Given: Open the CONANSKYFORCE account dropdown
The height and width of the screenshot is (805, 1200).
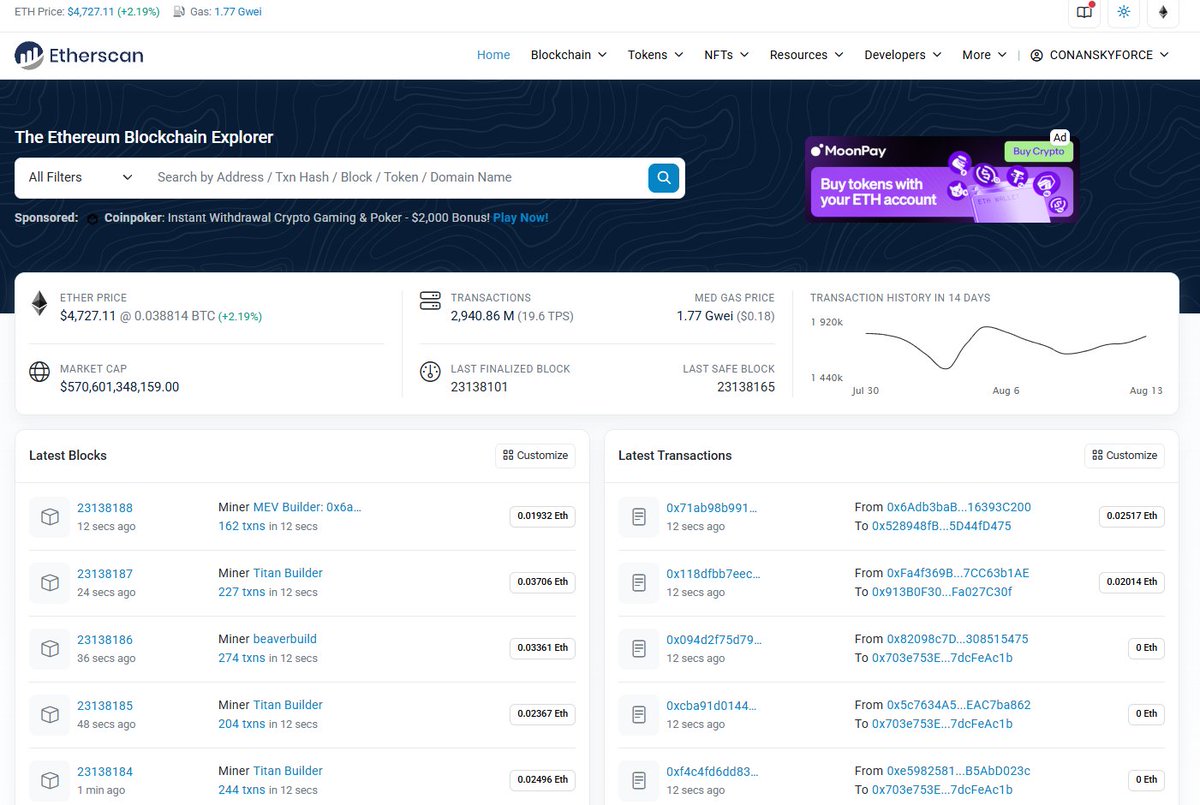Looking at the screenshot, I should (x=1099, y=55).
